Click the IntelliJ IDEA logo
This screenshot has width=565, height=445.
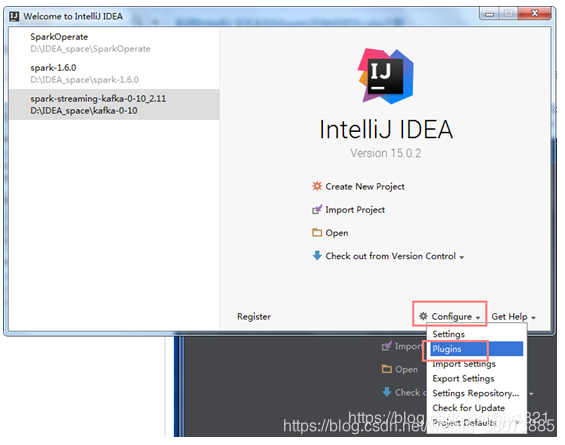[x=386, y=76]
